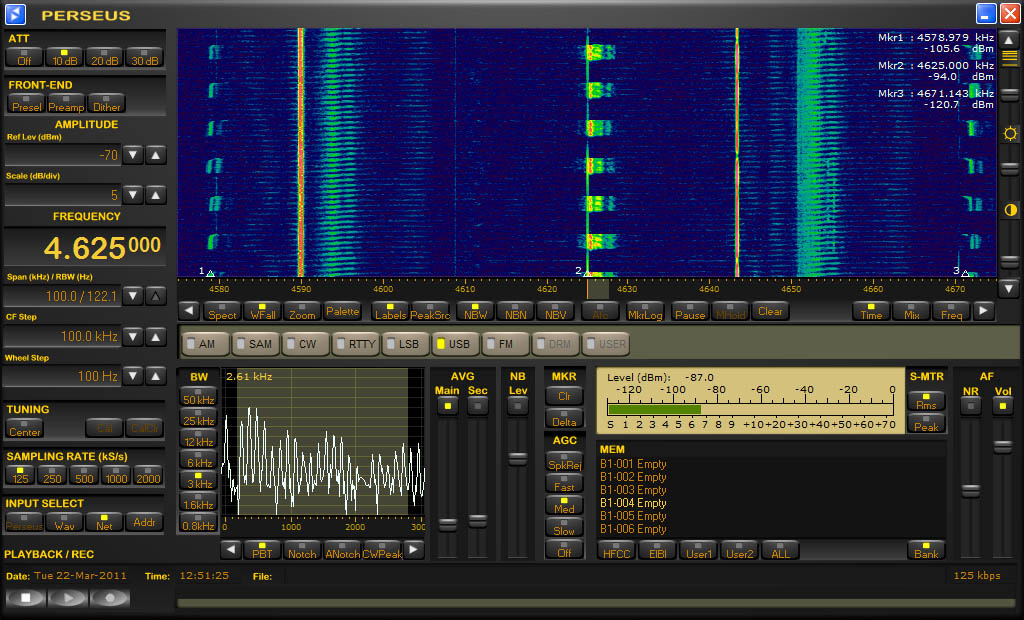Set sampling rate to 250 kS/s

pos(52,475)
